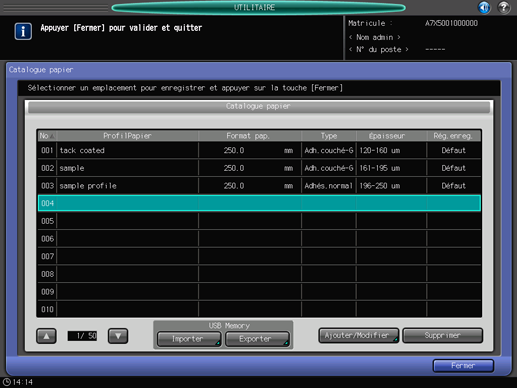Select empty slot 009
This screenshot has height=388, width=517.
coord(259,292)
